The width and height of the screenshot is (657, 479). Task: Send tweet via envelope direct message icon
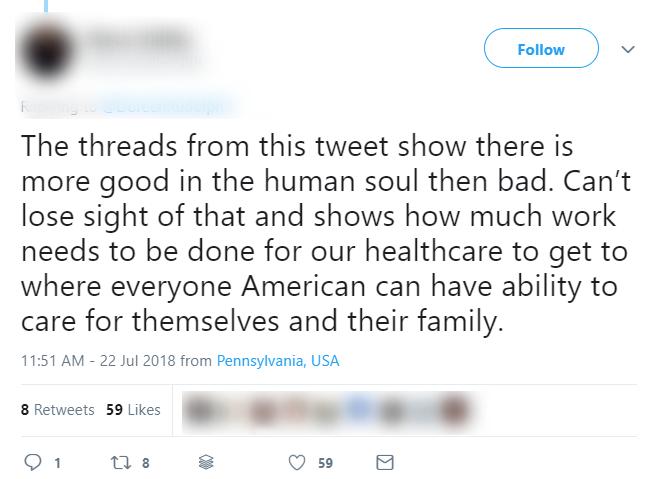[x=384, y=463]
